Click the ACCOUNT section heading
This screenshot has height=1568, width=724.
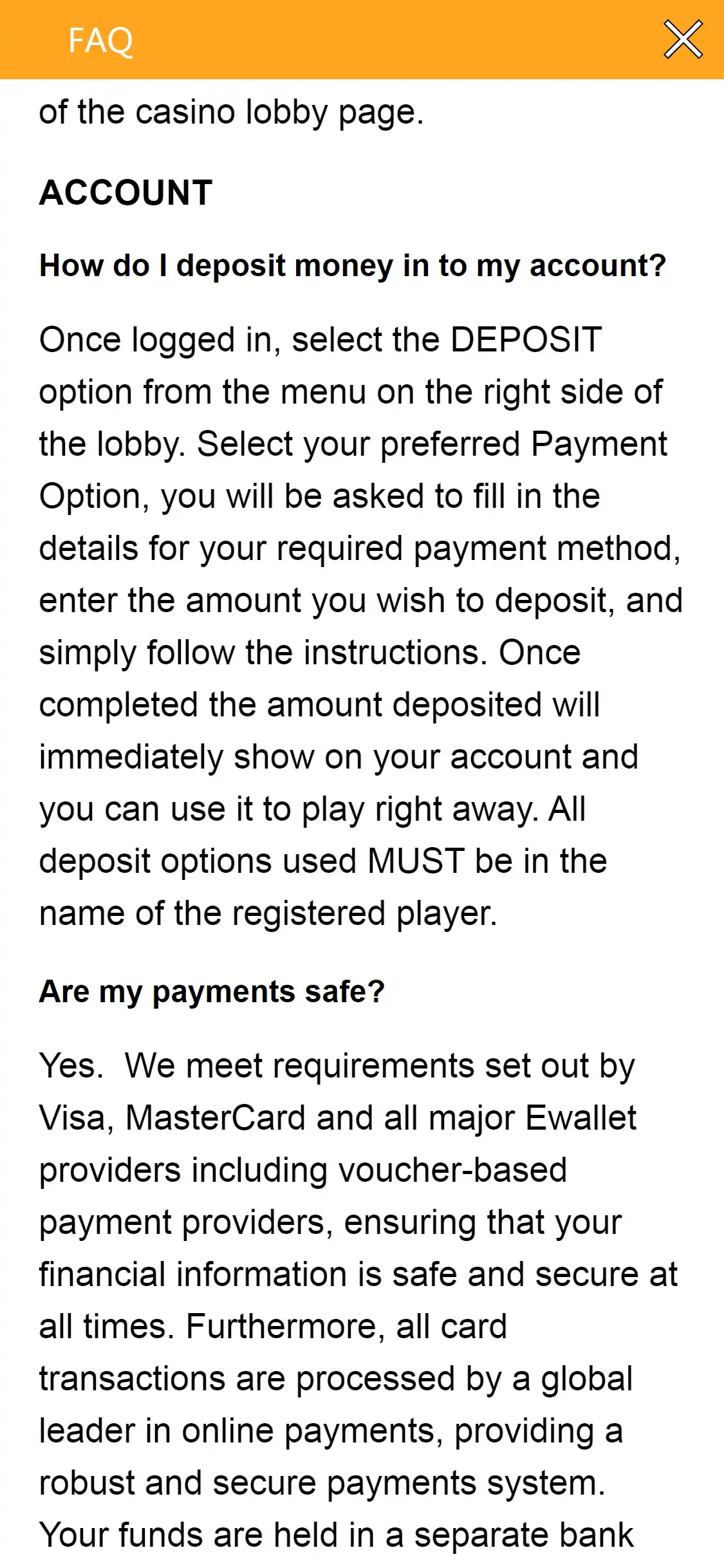tap(126, 192)
